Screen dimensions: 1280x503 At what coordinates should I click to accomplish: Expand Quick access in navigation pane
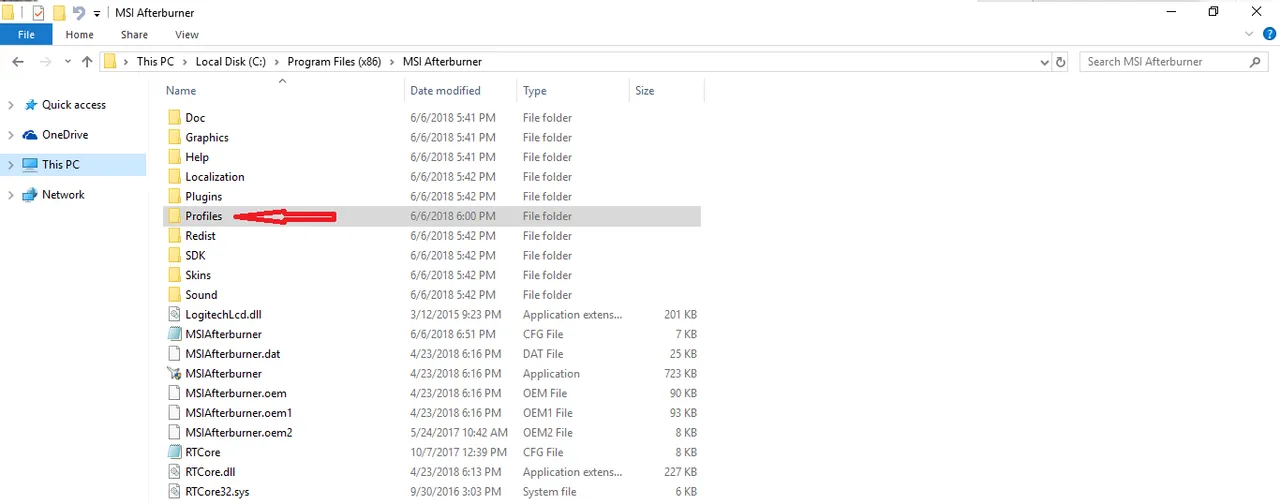[x=10, y=105]
